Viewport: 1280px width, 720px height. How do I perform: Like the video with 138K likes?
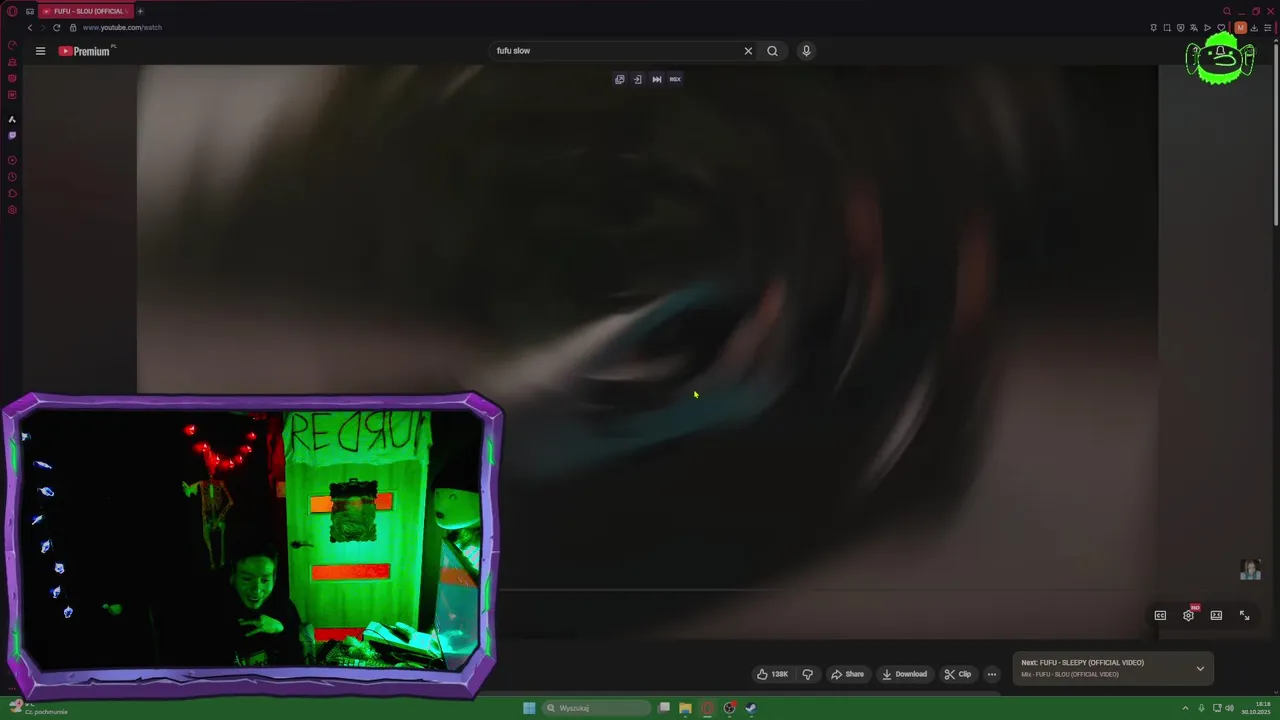click(772, 674)
